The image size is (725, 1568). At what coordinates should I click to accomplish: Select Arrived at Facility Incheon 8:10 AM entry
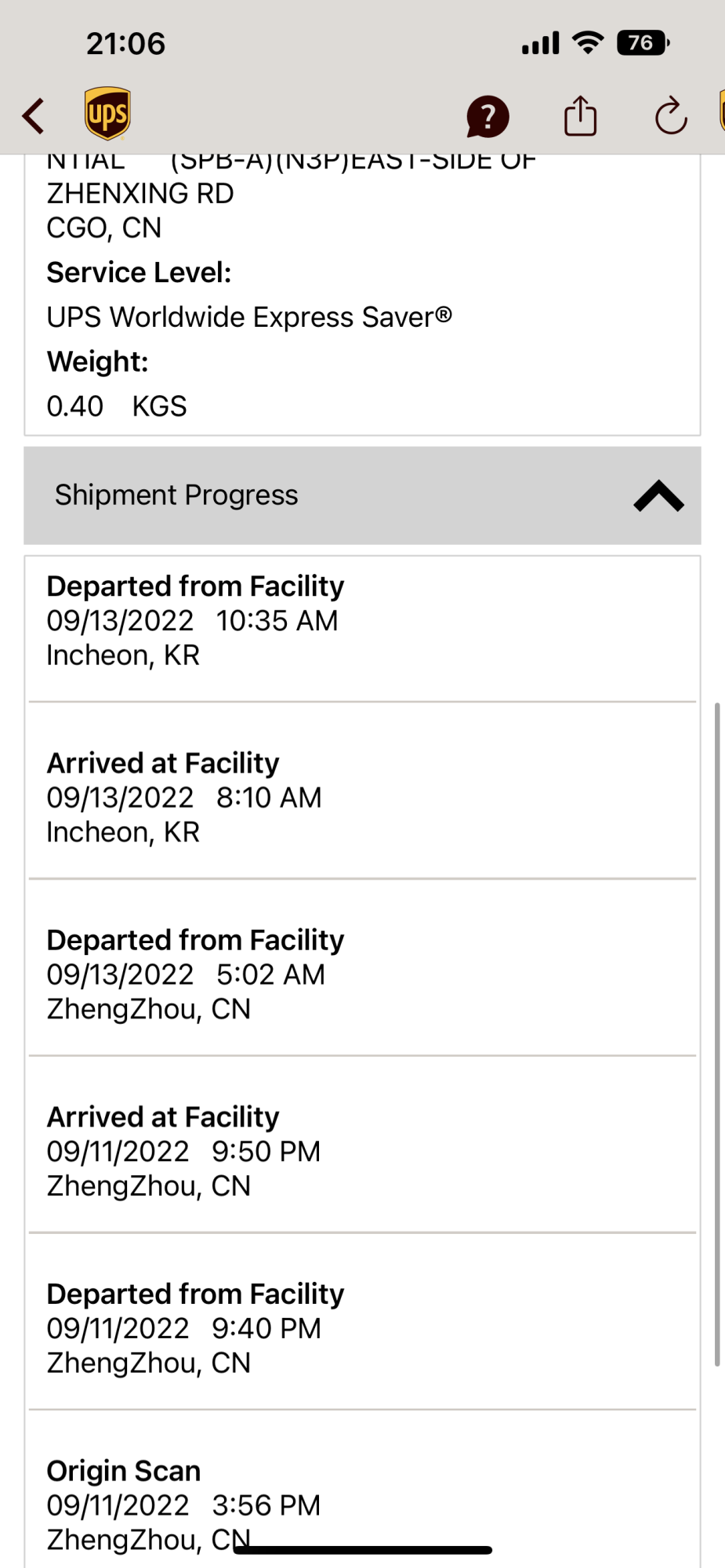(x=362, y=797)
